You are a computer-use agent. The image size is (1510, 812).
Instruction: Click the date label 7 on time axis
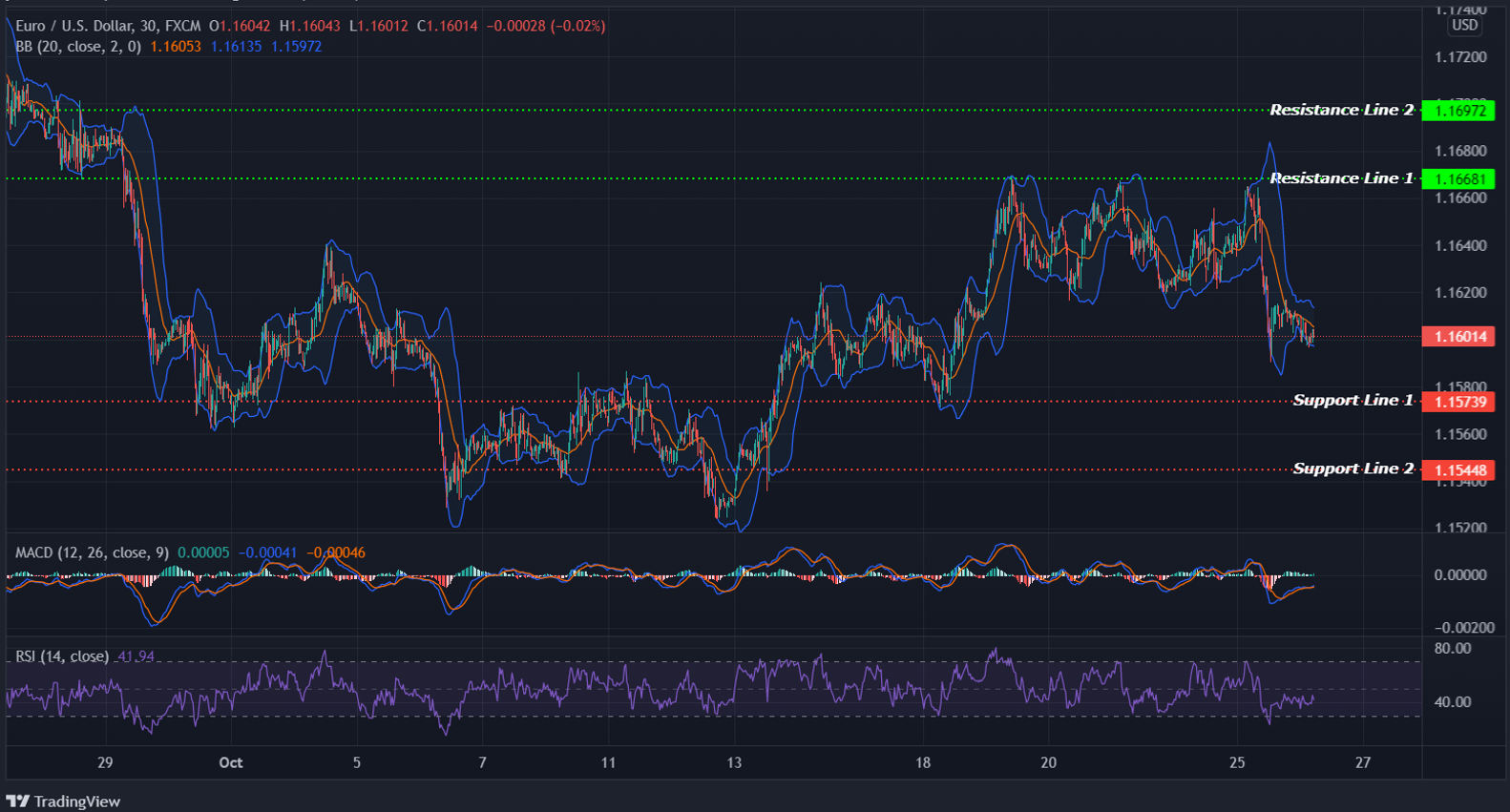tap(482, 762)
